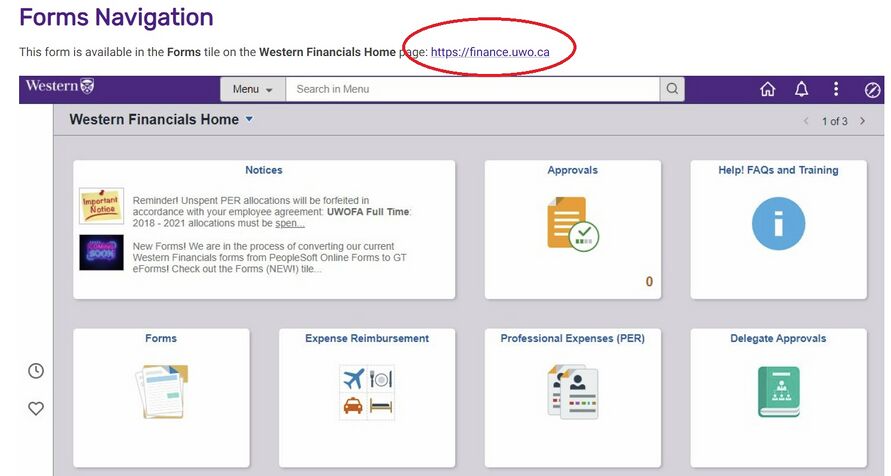
Task: Click the Western university logo
Action: 60,86
